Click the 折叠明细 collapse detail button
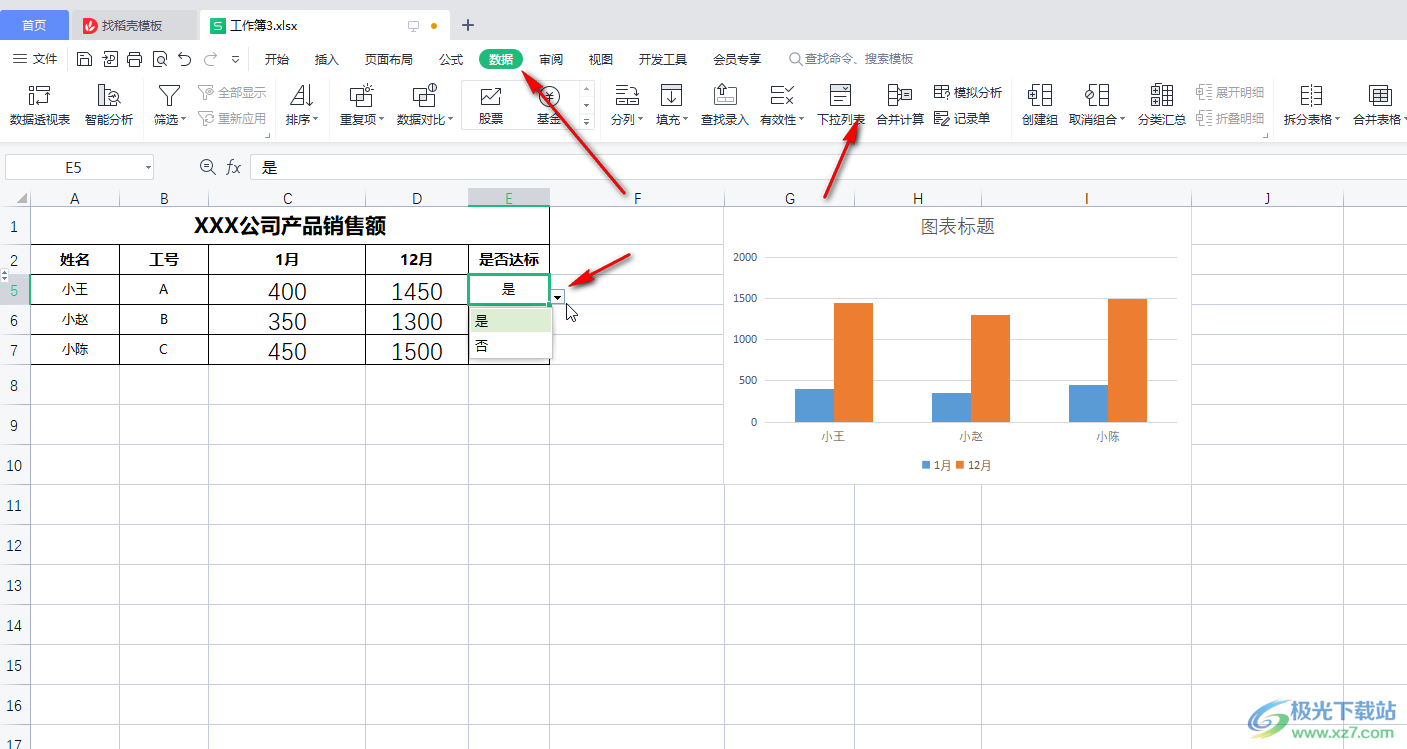 (x=1231, y=118)
